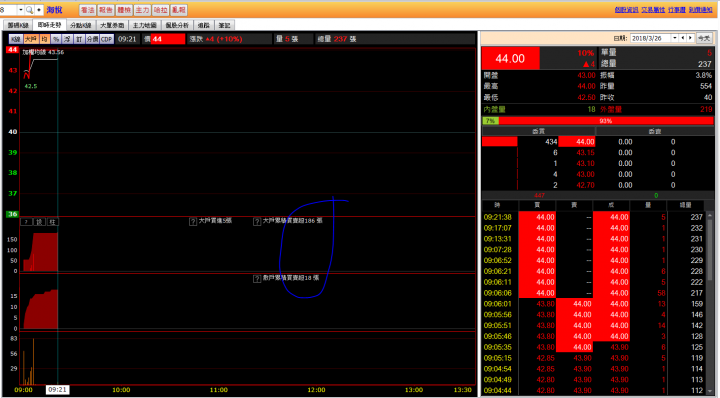Open the date picker dropdown arrow
Screen dimensions: 720x398
coord(675,38)
